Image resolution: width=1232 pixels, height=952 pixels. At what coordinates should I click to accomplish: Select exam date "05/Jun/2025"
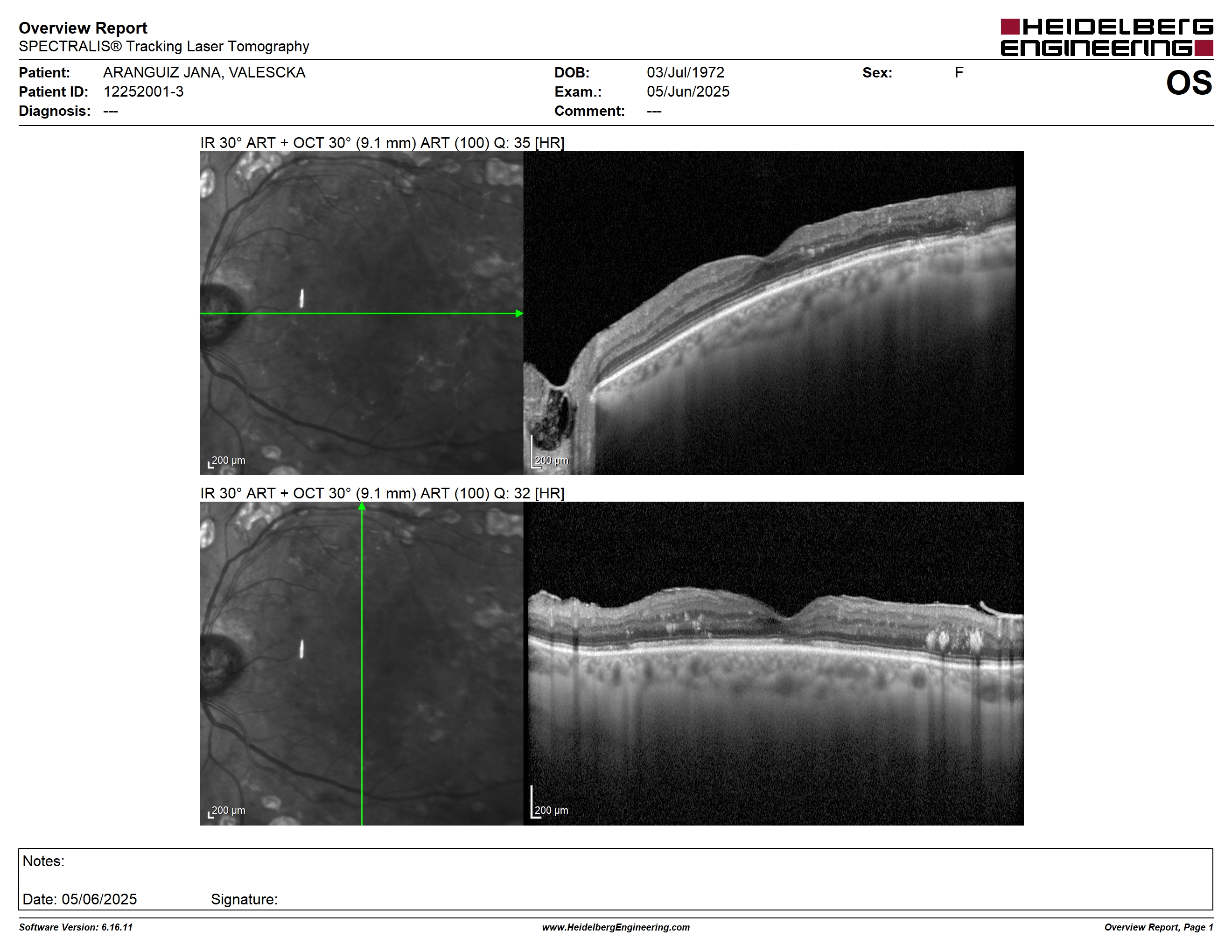[x=688, y=91]
